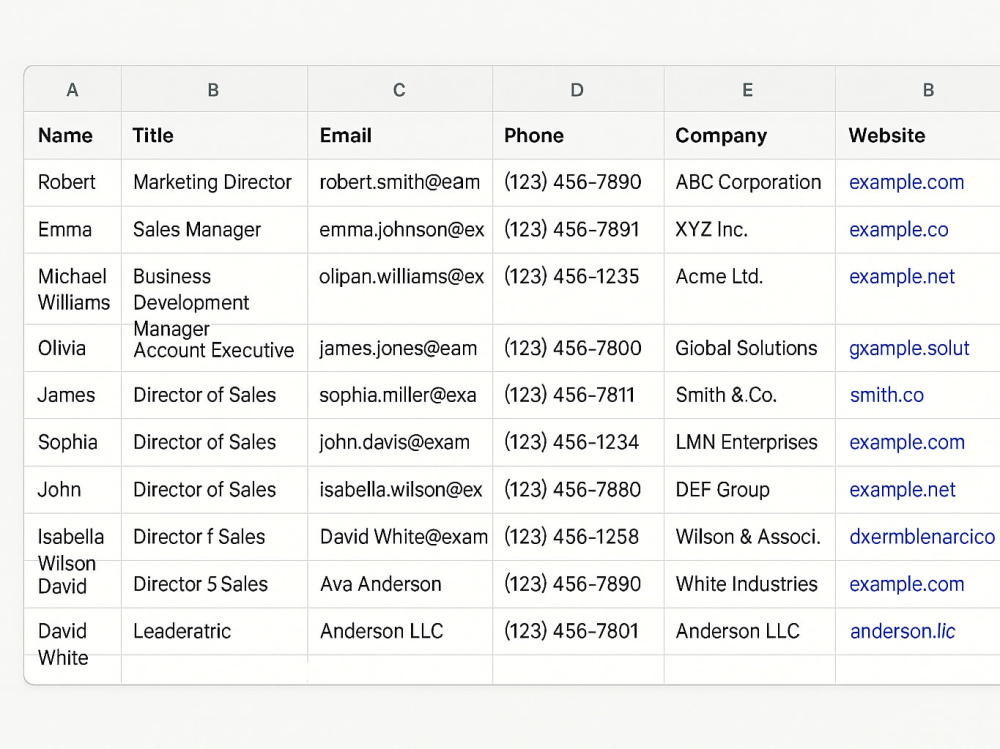Select the Leaderatric title cell

(214, 632)
